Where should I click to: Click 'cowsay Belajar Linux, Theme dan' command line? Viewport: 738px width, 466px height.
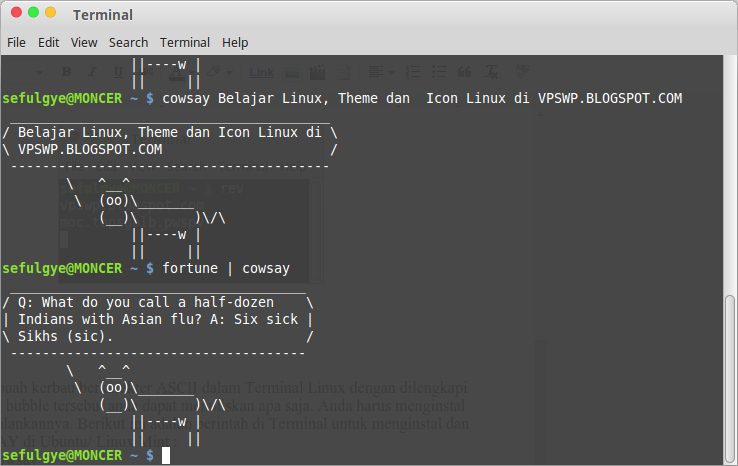422,98
